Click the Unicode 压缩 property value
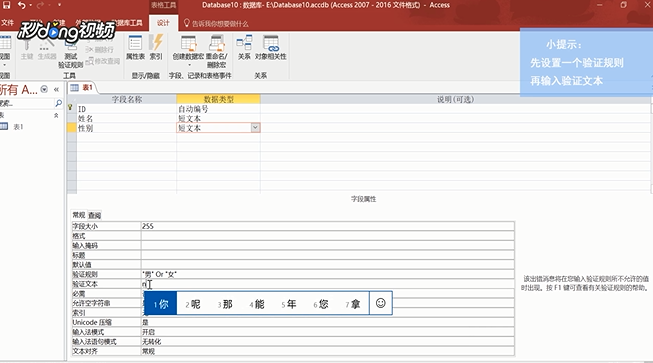The height and width of the screenshot is (363, 653). [x=327, y=322]
